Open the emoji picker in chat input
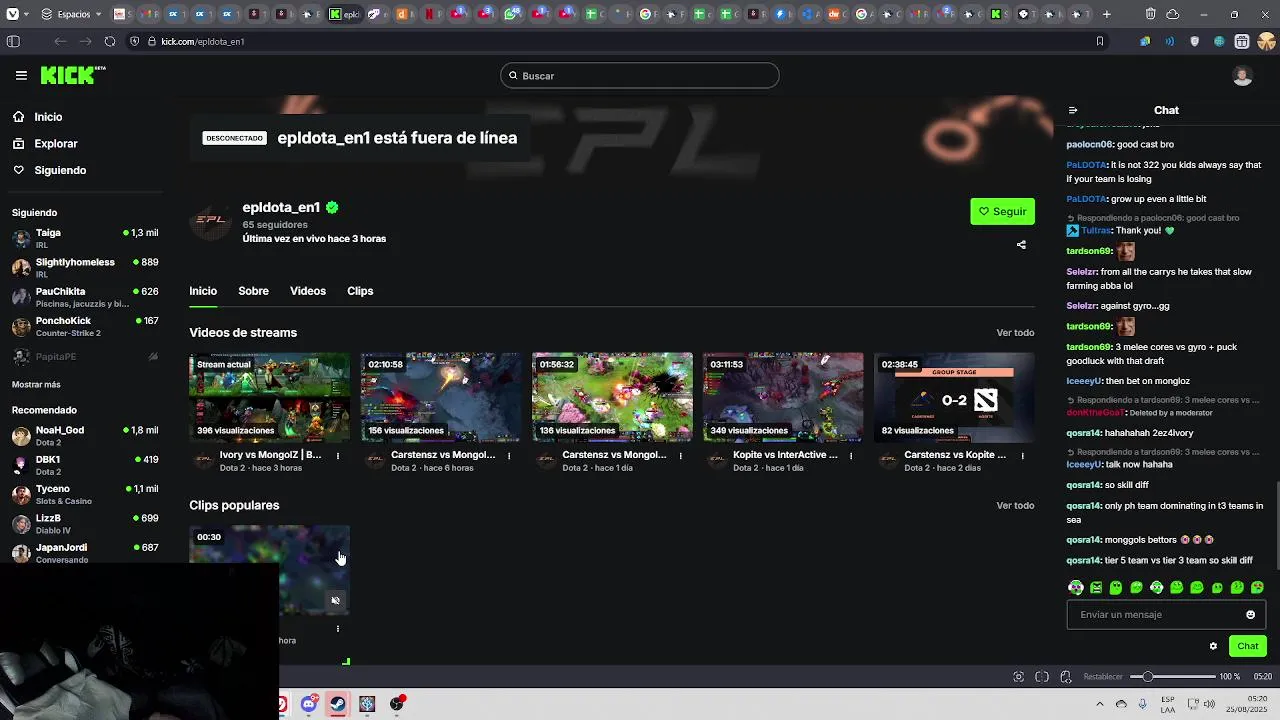This screenshot has width=1280, height=720. tap(1250, 614)
